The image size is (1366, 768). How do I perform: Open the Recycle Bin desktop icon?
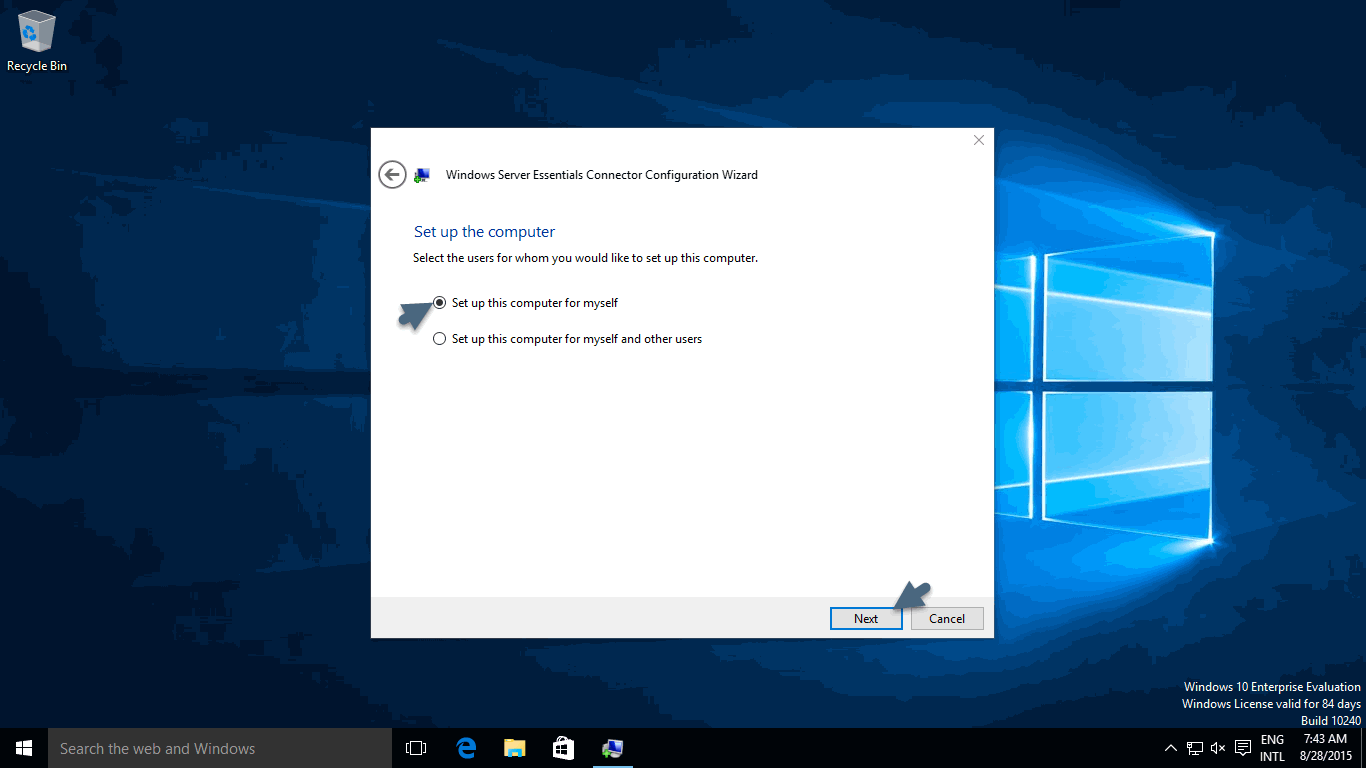pos(37,42)
